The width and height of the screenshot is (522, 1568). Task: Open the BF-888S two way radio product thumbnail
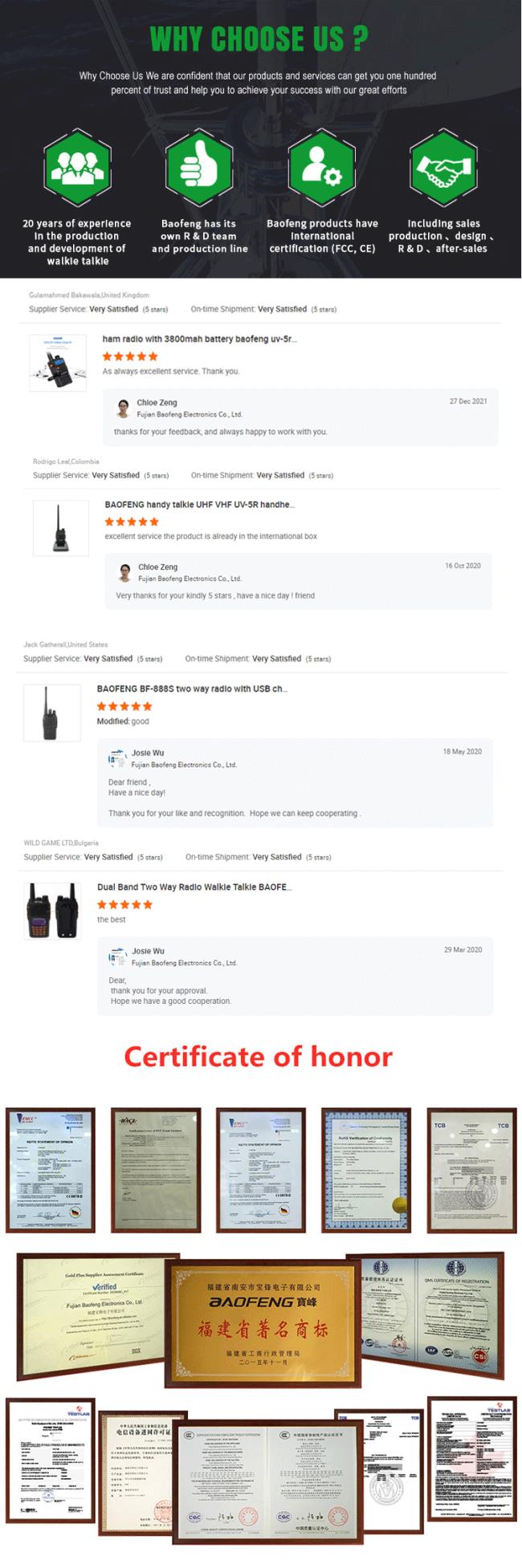pyautogui.click(x=52, y=713)
